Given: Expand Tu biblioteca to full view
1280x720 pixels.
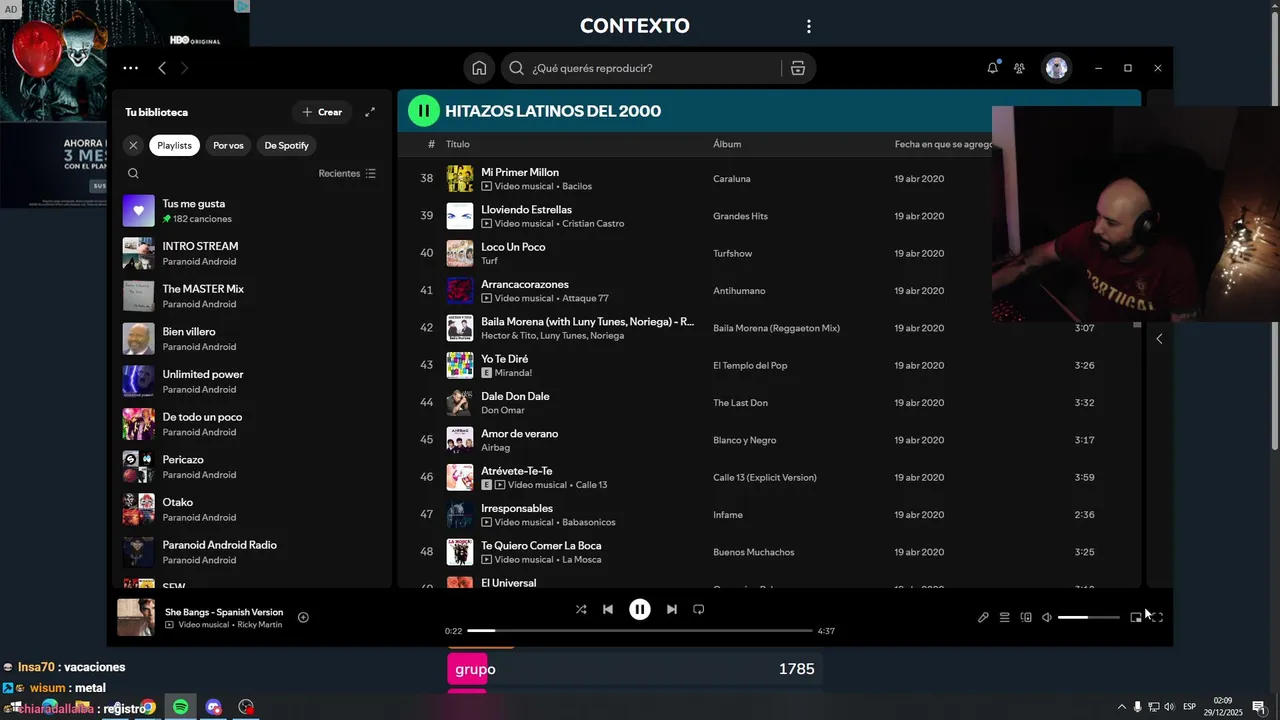Looking at the screenshot, I should (x=370, y=112).
